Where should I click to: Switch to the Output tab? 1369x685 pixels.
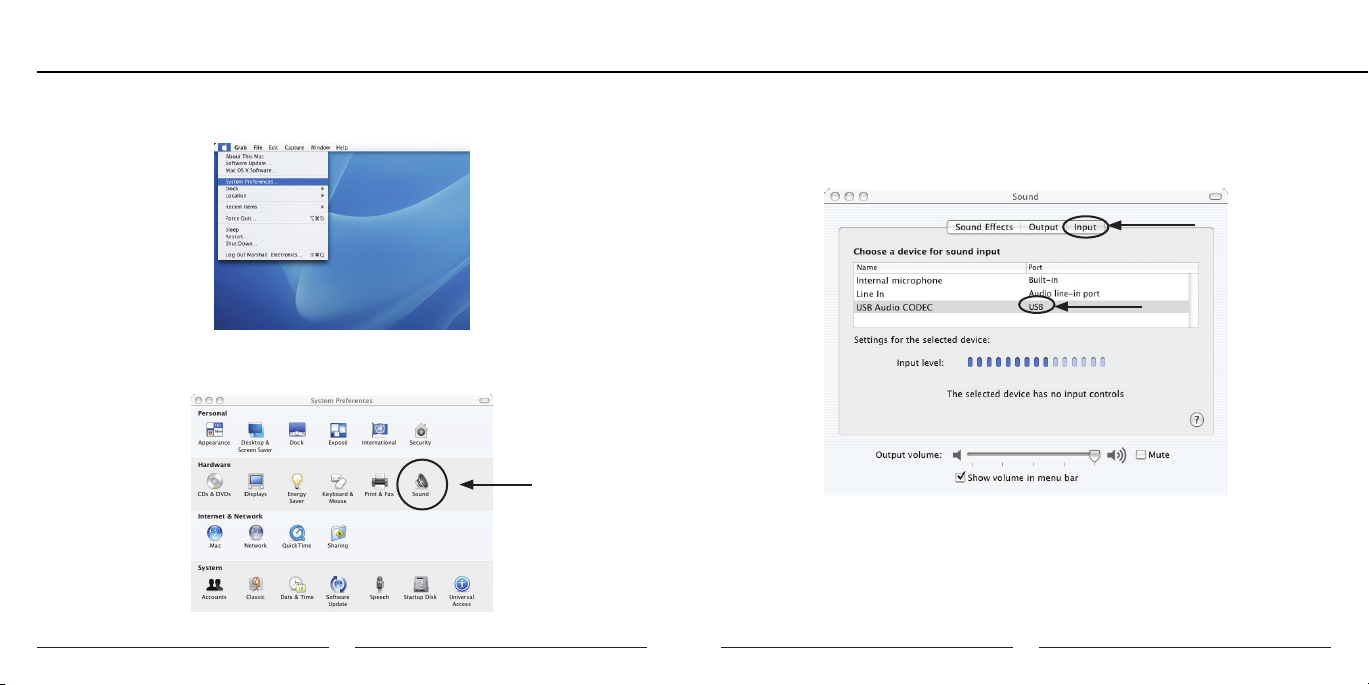(x=1043, y=227)
